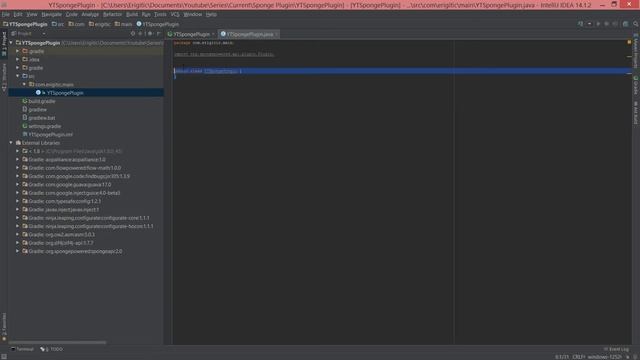Open the Build menu

tap(132, 14)
